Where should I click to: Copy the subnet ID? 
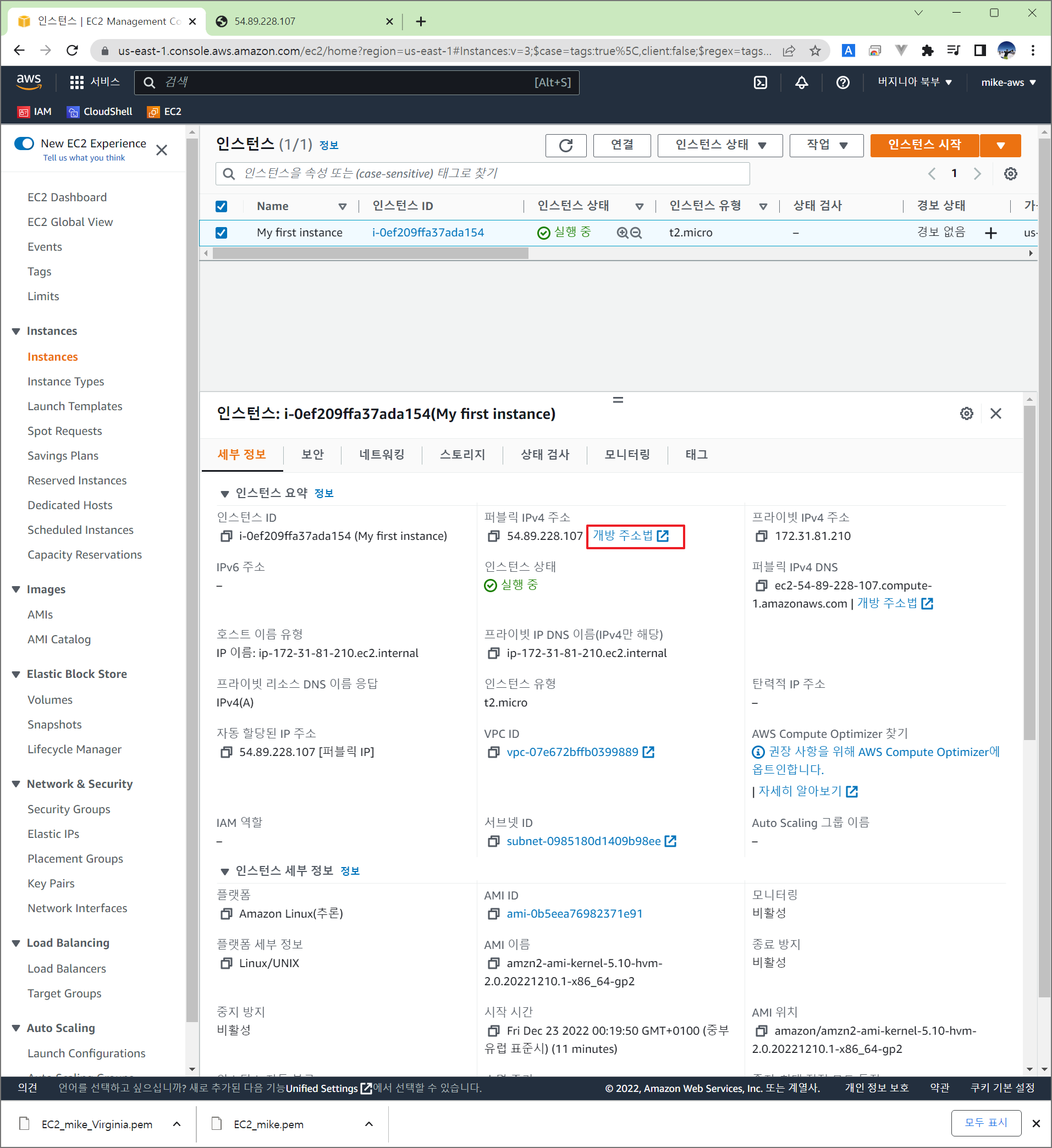(494, 841)
